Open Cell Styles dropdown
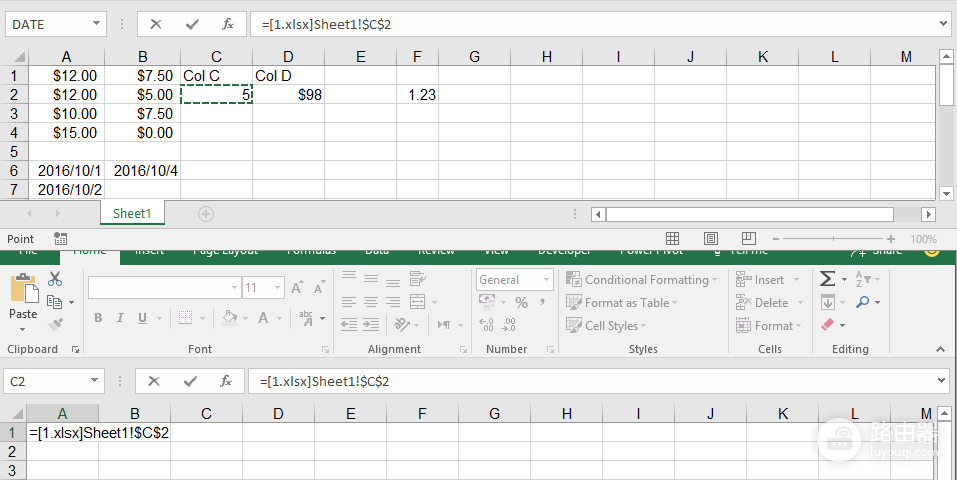957x480 pixels. pyautogui.click(x=605, y=325)
